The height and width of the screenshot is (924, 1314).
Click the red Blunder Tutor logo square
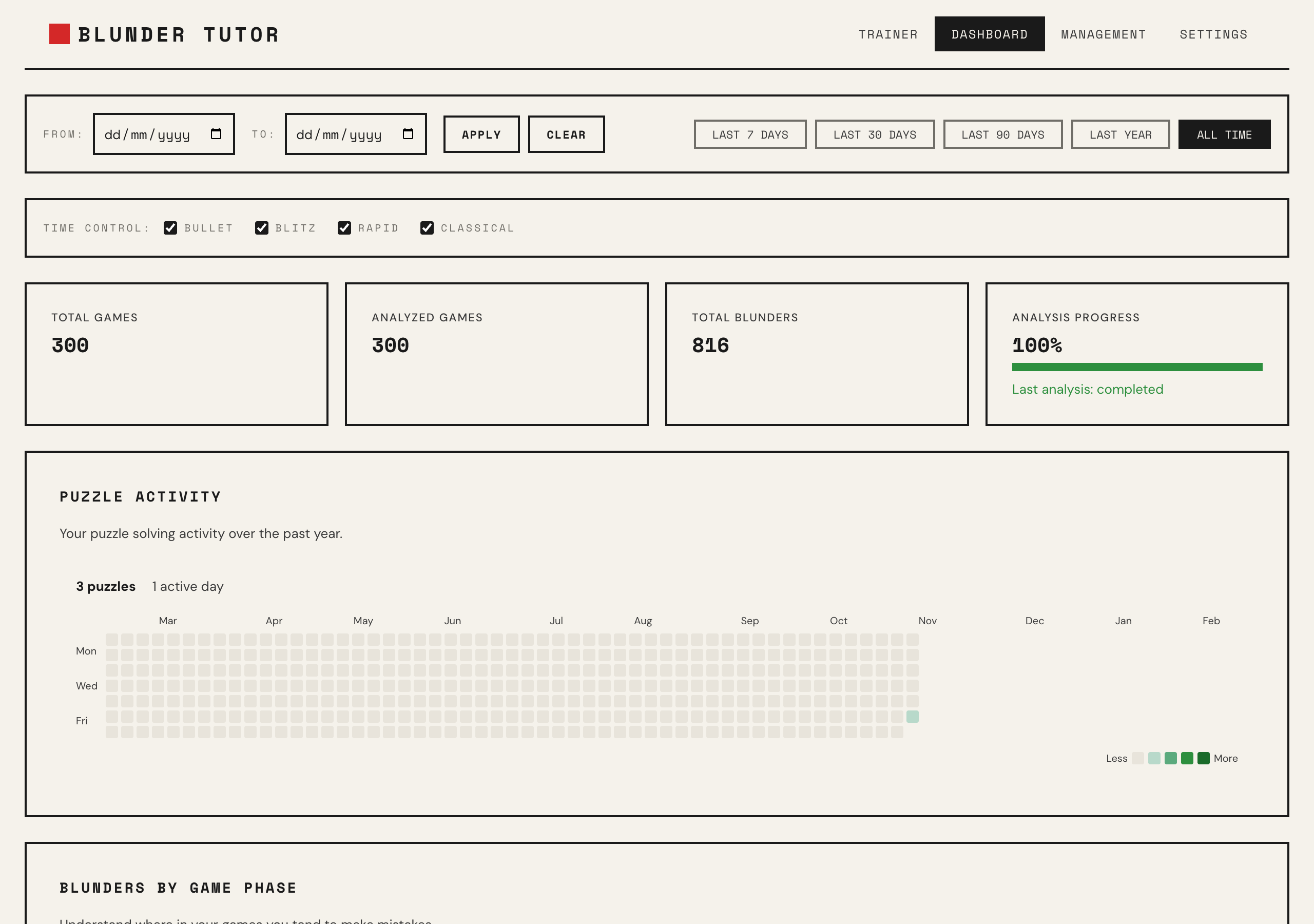point(60,34)
